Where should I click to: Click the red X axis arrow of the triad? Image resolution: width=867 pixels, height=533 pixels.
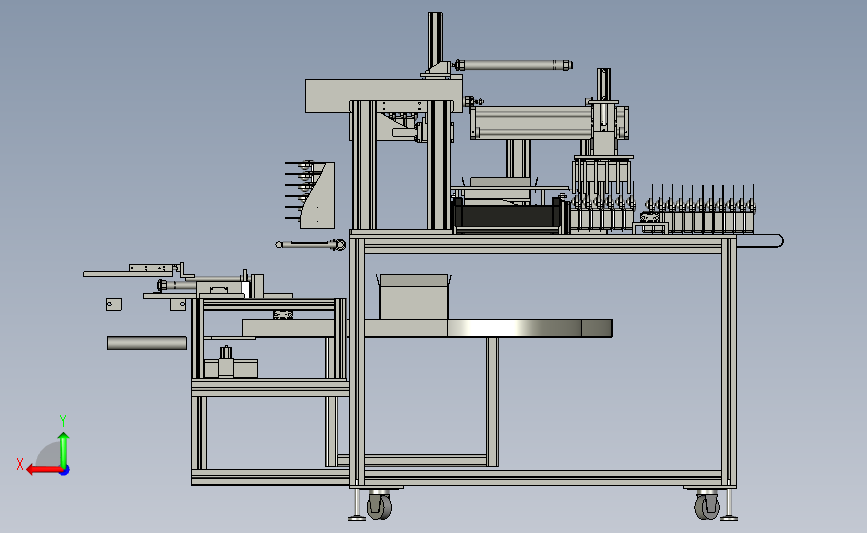pyautogui.click(x=44, y=470)
